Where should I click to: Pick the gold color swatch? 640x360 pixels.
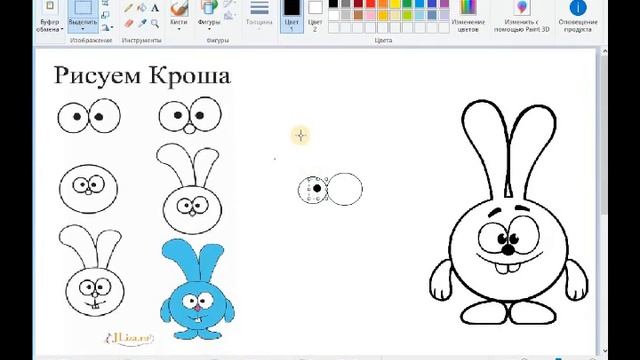click(x=382, y=16)
